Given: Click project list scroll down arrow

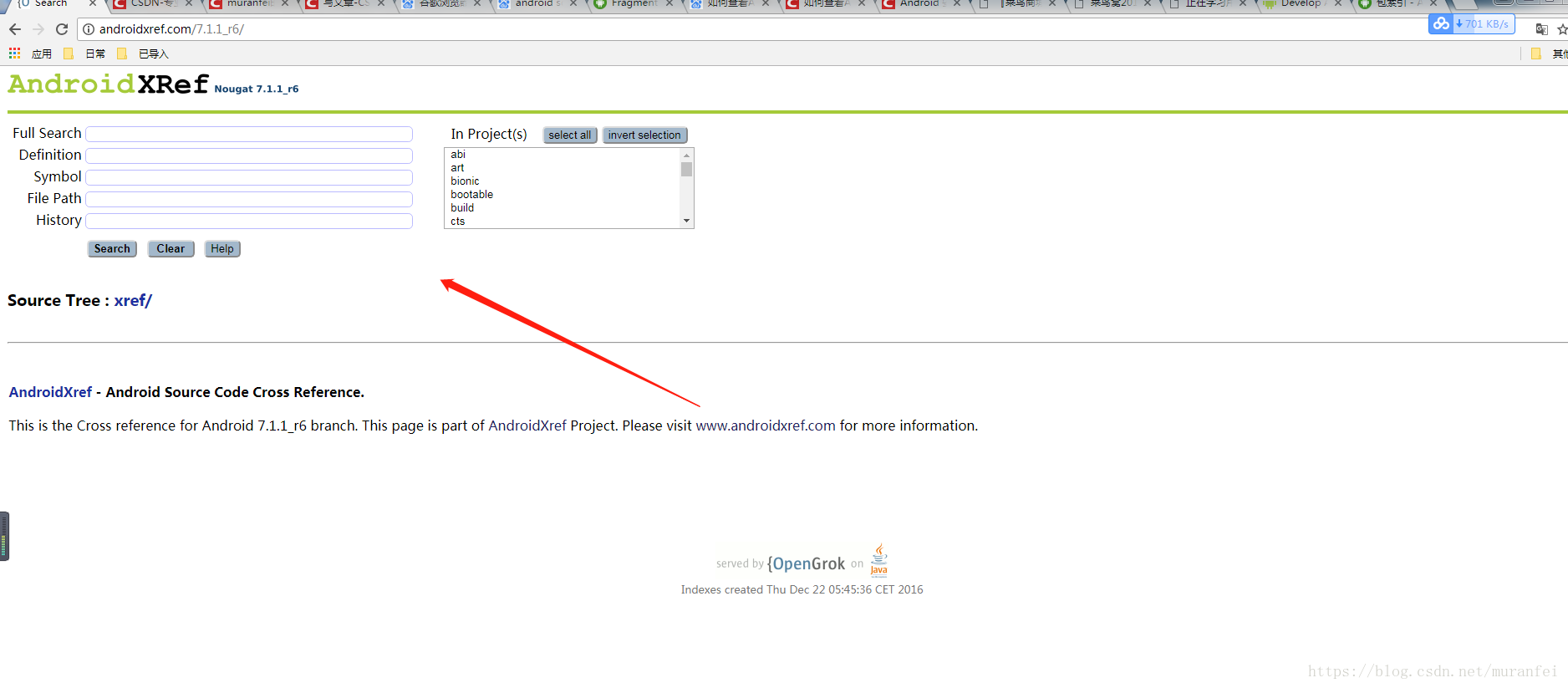Looking at the screenshot, I should (x=686, y=222).
